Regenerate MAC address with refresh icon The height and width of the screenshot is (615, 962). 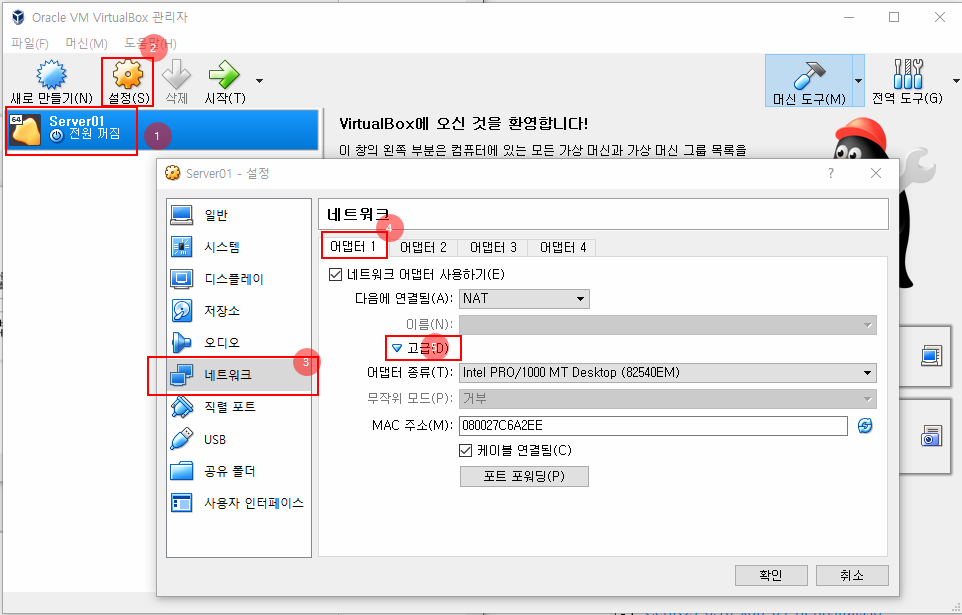[x=865, y=425]
